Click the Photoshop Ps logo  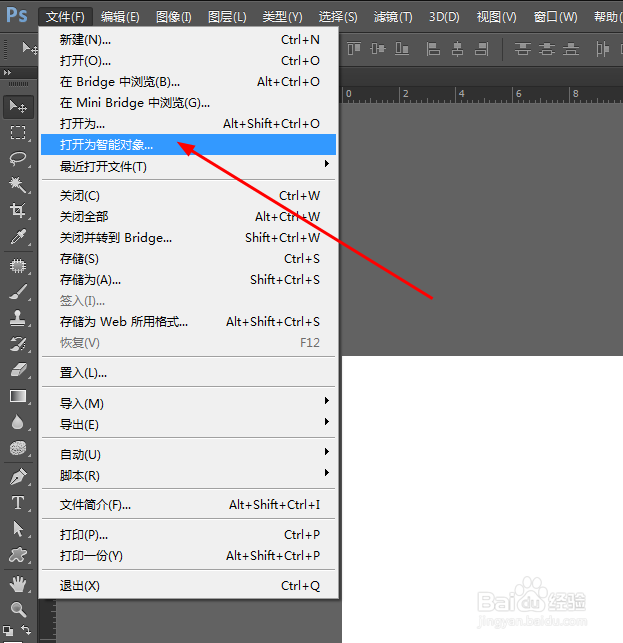(17, 15)
